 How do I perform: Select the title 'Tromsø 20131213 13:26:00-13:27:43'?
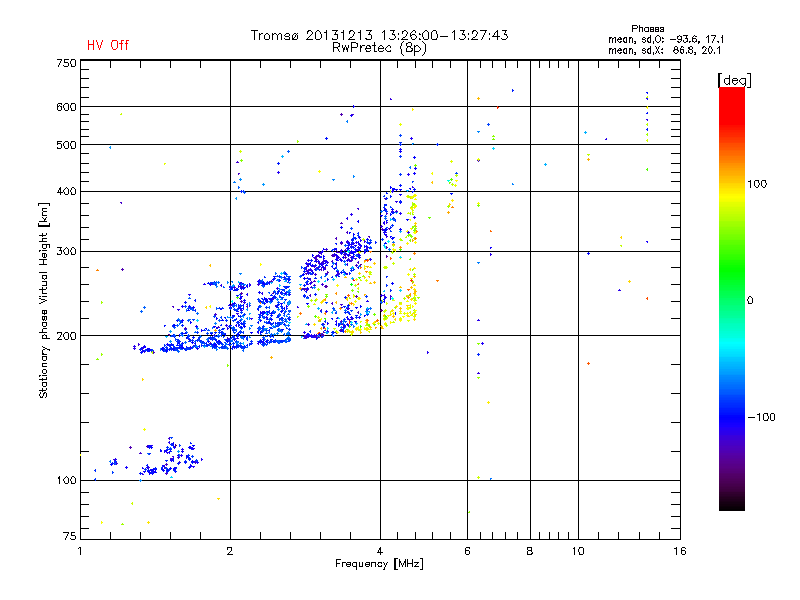[x=379, y=35]
